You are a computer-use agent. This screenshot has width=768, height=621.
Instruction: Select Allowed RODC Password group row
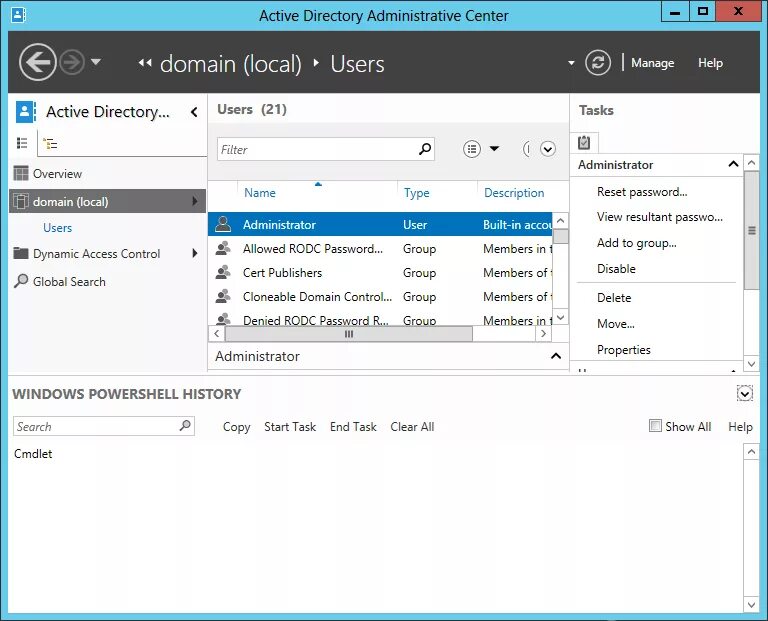pos(380,249)
